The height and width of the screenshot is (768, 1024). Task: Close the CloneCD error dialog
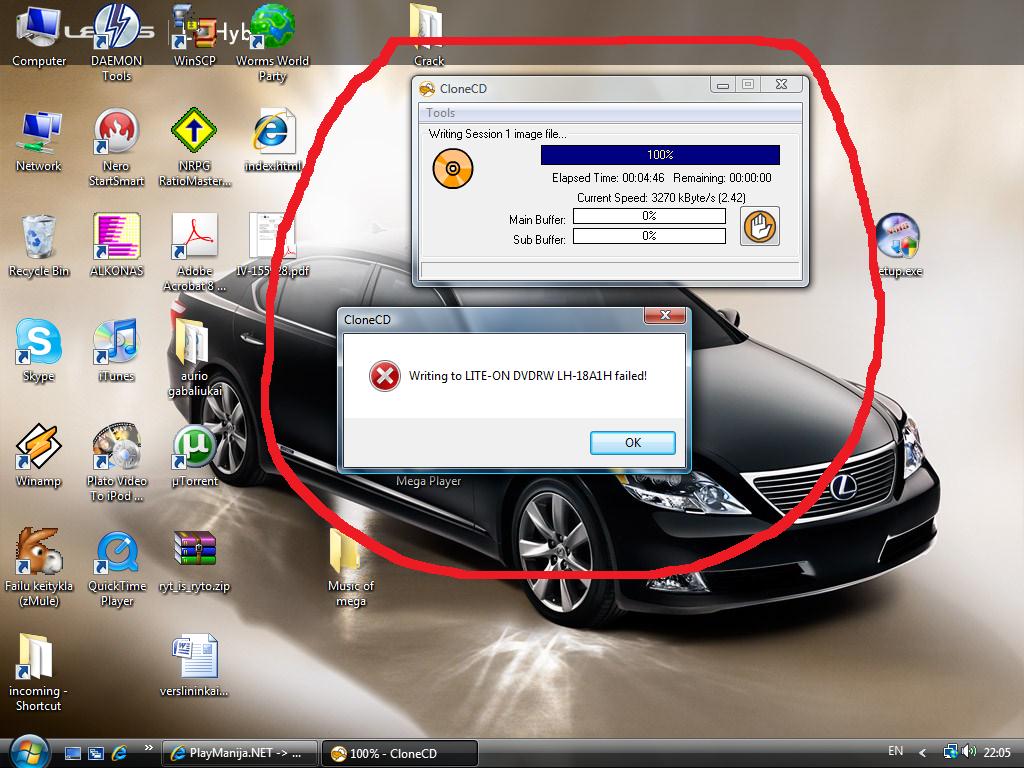665,315
